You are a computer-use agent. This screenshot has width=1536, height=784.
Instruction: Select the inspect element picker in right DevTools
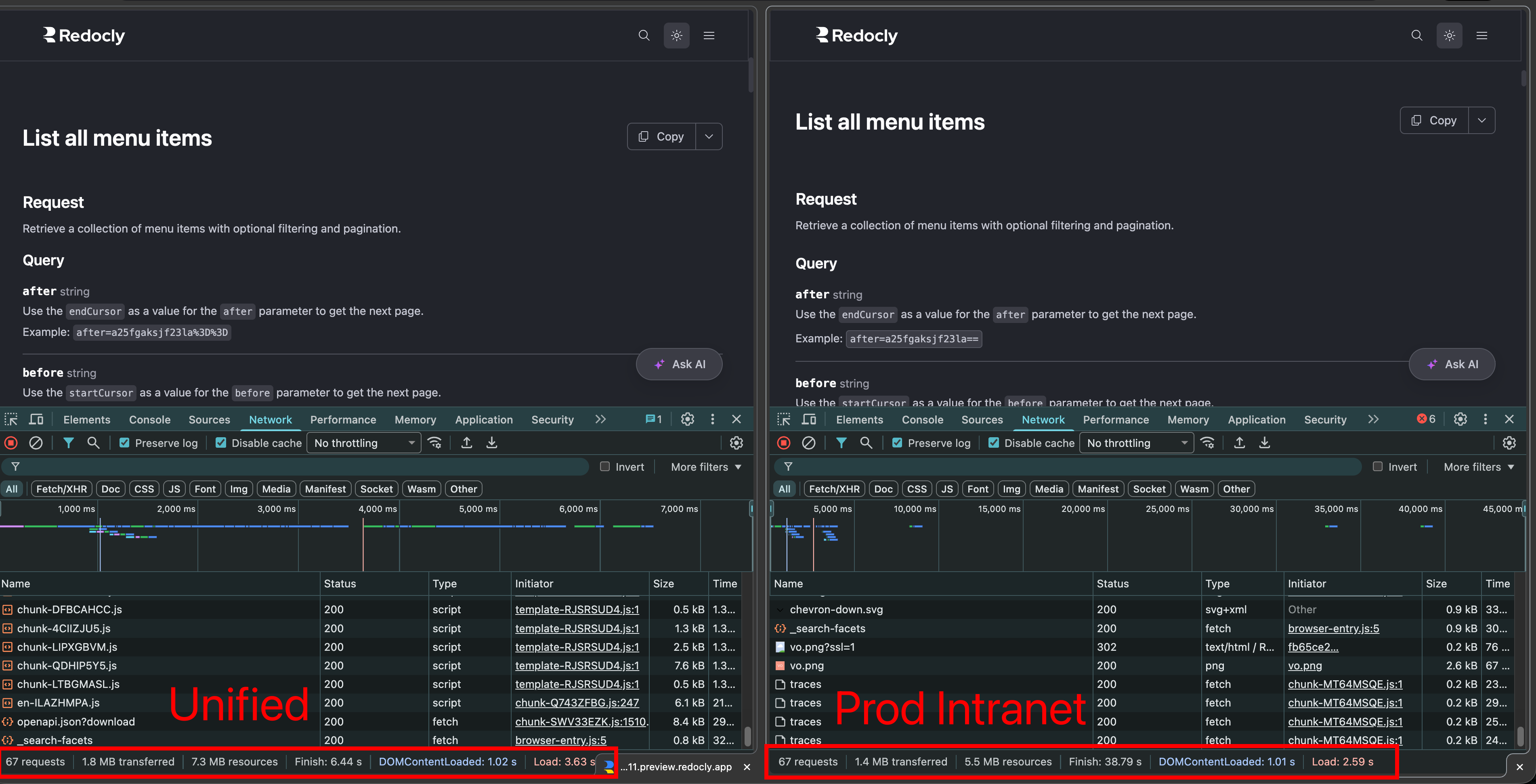pyautogui.click(x=783, y=419)
